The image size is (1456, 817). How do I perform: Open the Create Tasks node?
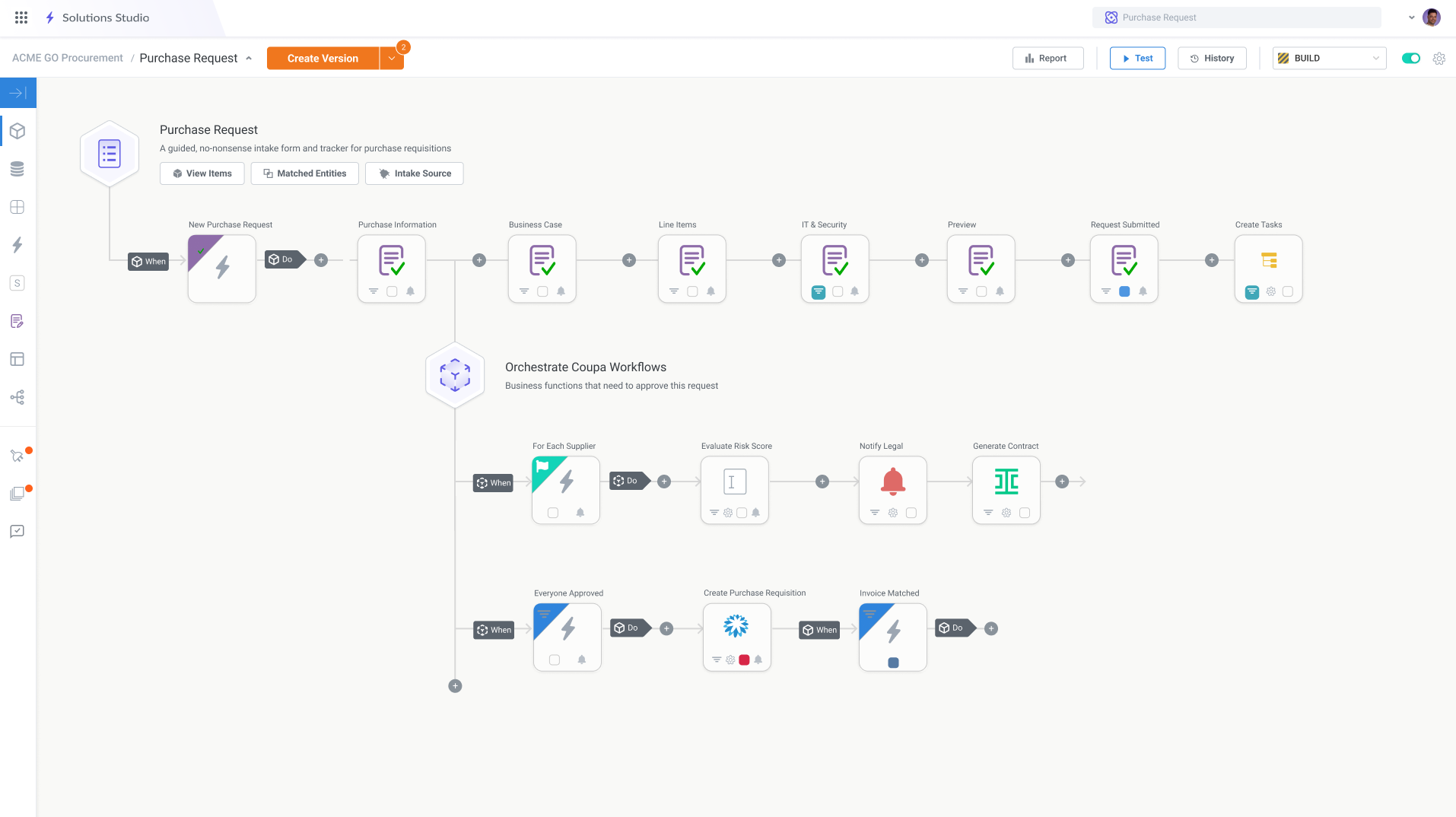(x=1268, y=261)
